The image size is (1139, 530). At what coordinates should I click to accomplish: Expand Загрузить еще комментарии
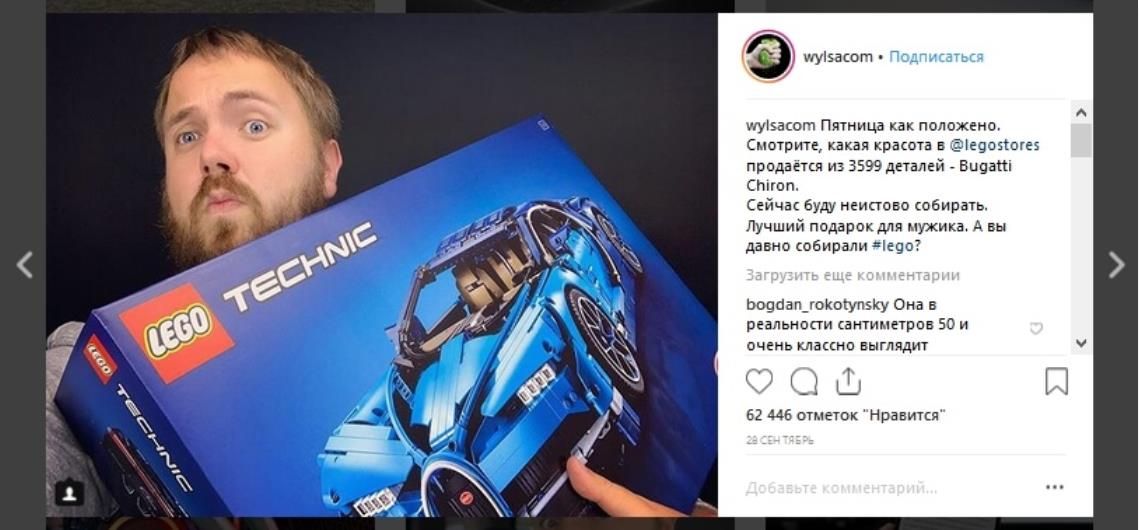pyautogui.click(x=853, y=275)
